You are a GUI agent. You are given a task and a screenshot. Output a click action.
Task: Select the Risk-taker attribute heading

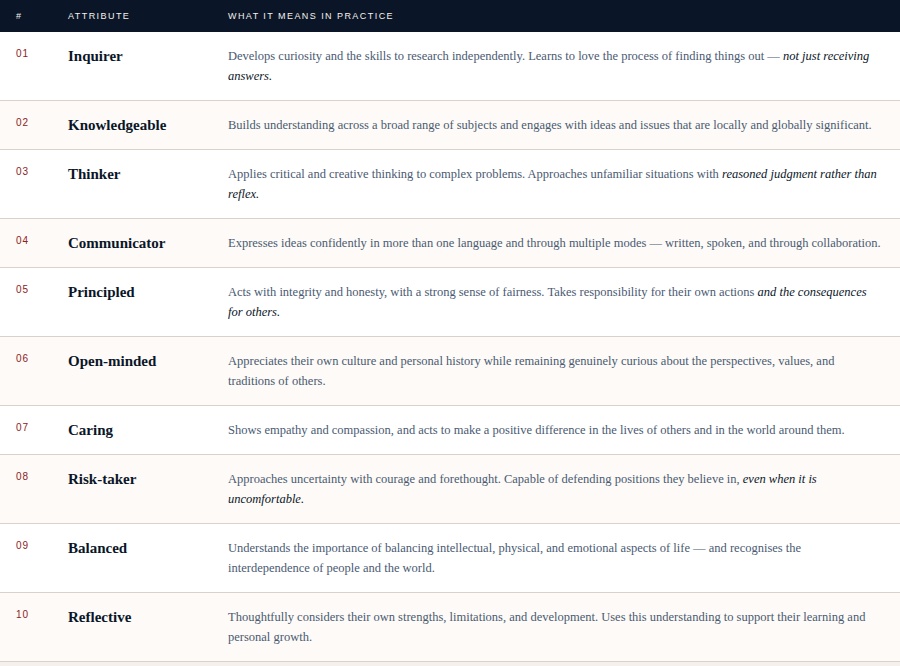click(102, 479)
